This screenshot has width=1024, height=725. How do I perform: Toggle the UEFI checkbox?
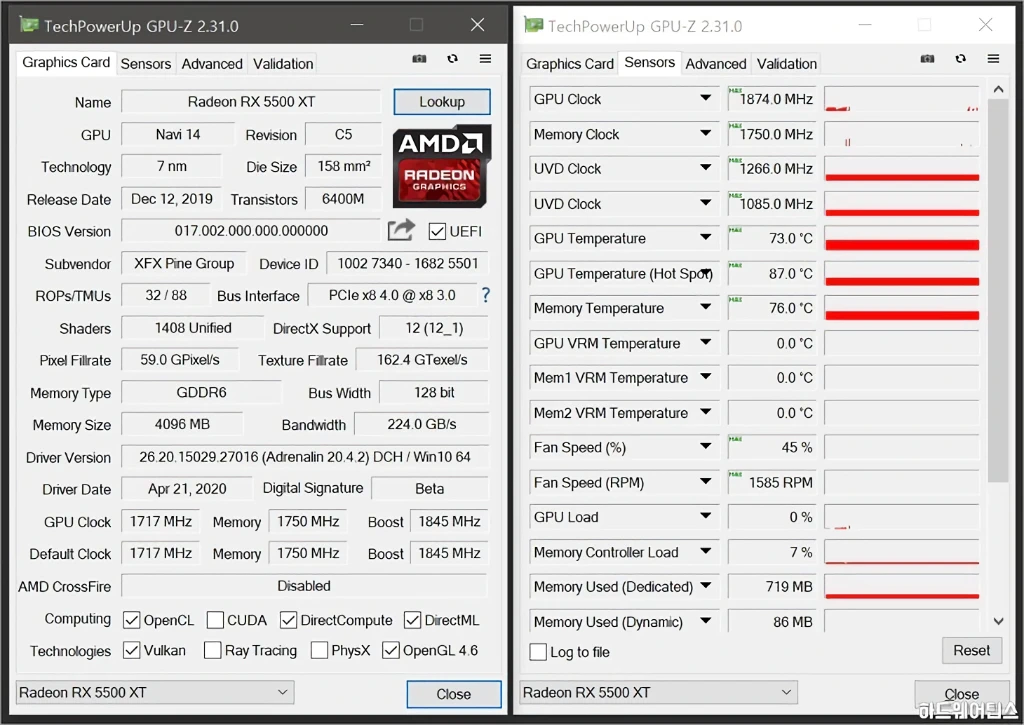pyautogui.click(x=437, y=231)
